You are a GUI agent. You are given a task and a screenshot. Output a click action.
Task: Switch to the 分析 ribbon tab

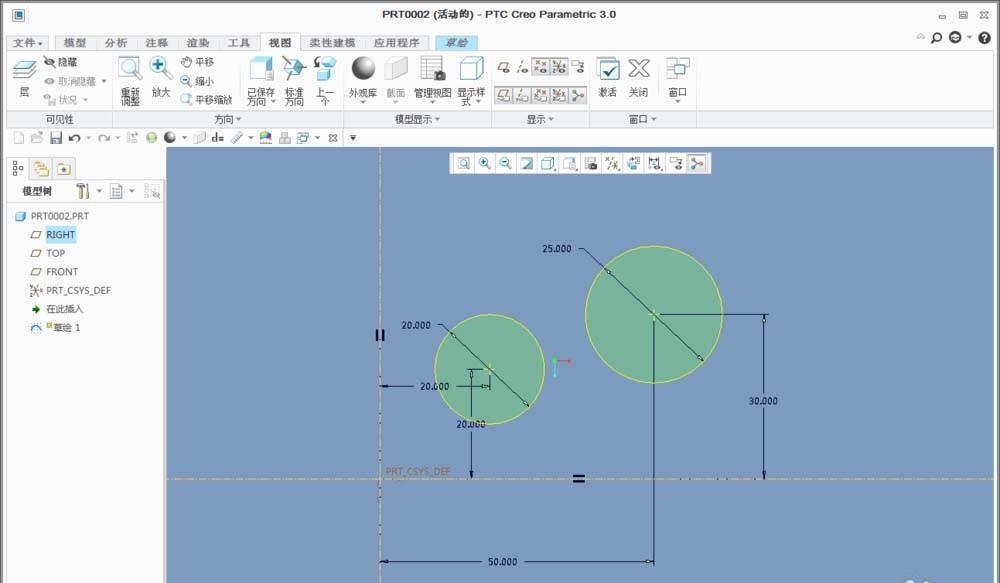coord(115,43)
